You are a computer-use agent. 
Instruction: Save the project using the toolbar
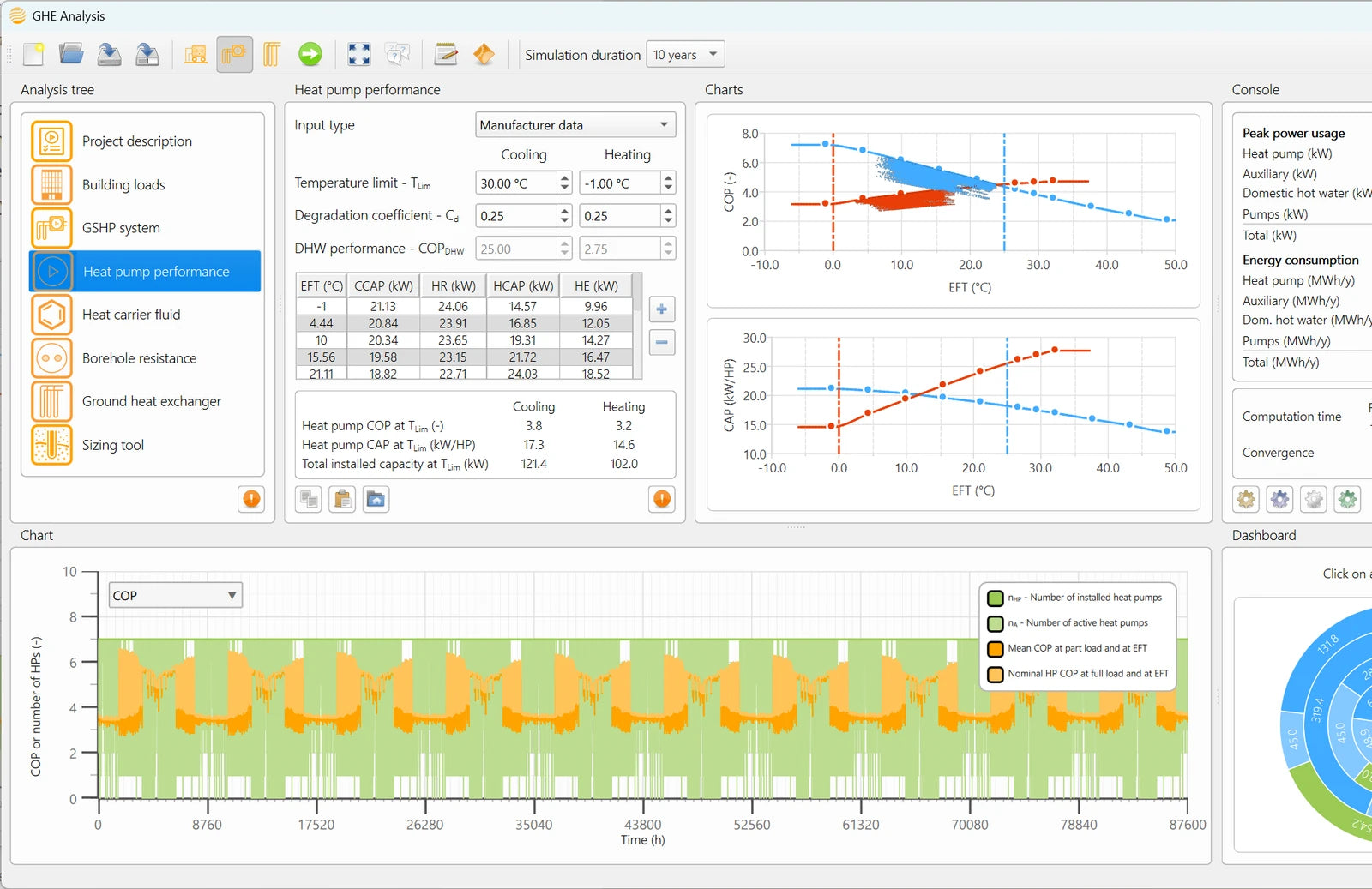pos(109,55)
